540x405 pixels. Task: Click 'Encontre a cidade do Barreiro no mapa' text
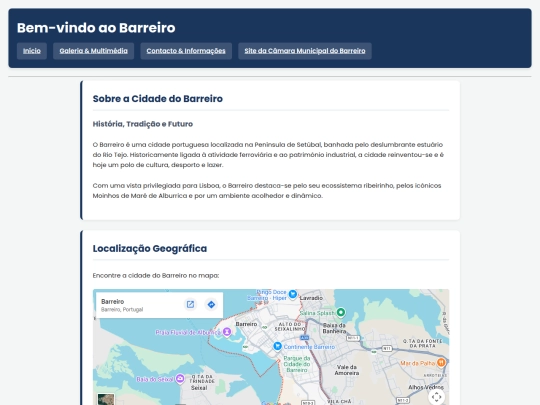pyautogui.click(x=156, y=276)
